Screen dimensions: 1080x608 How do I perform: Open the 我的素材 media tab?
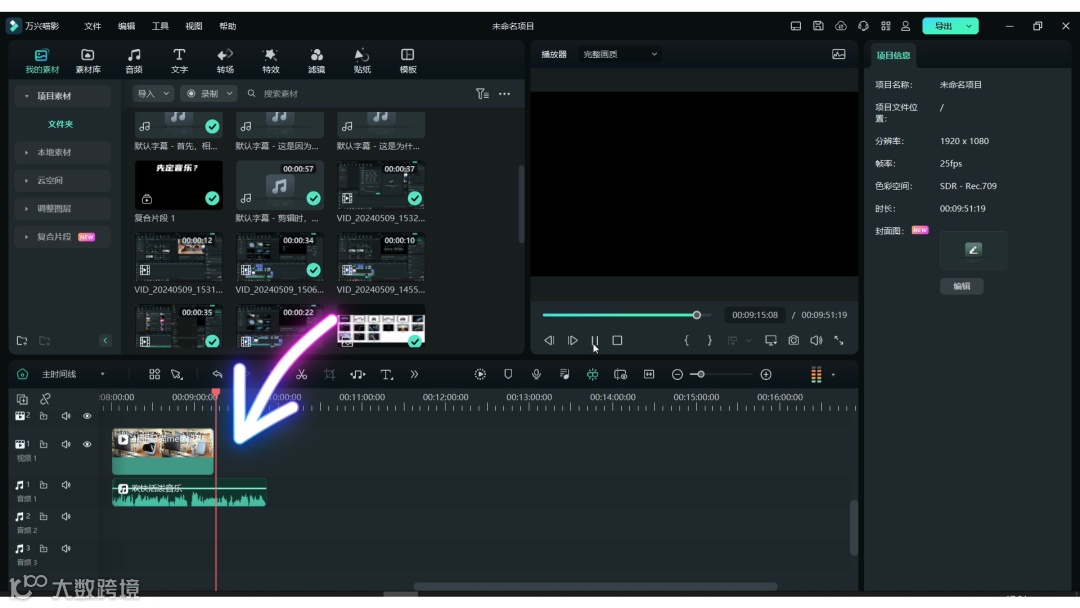click(x=41, y=61)
